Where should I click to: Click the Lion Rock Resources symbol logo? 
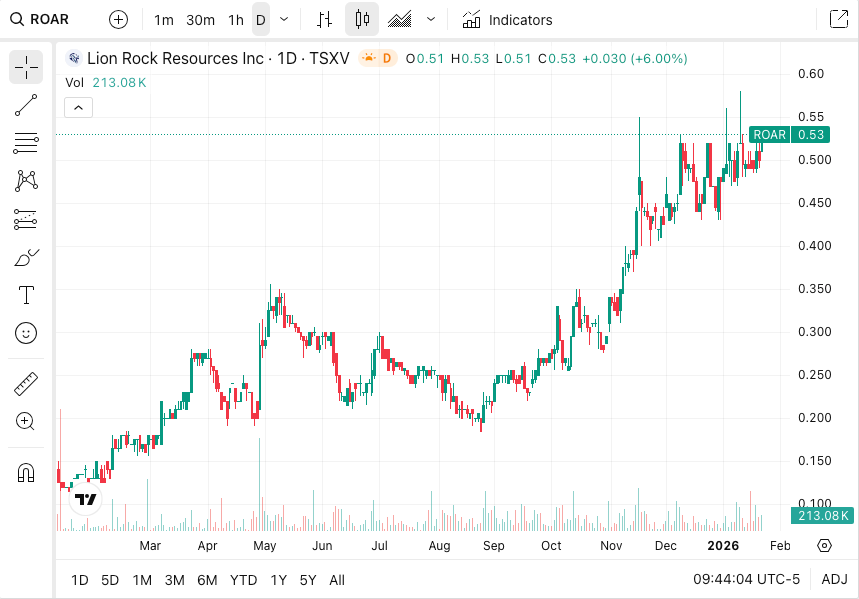click(x=74, y=58)
